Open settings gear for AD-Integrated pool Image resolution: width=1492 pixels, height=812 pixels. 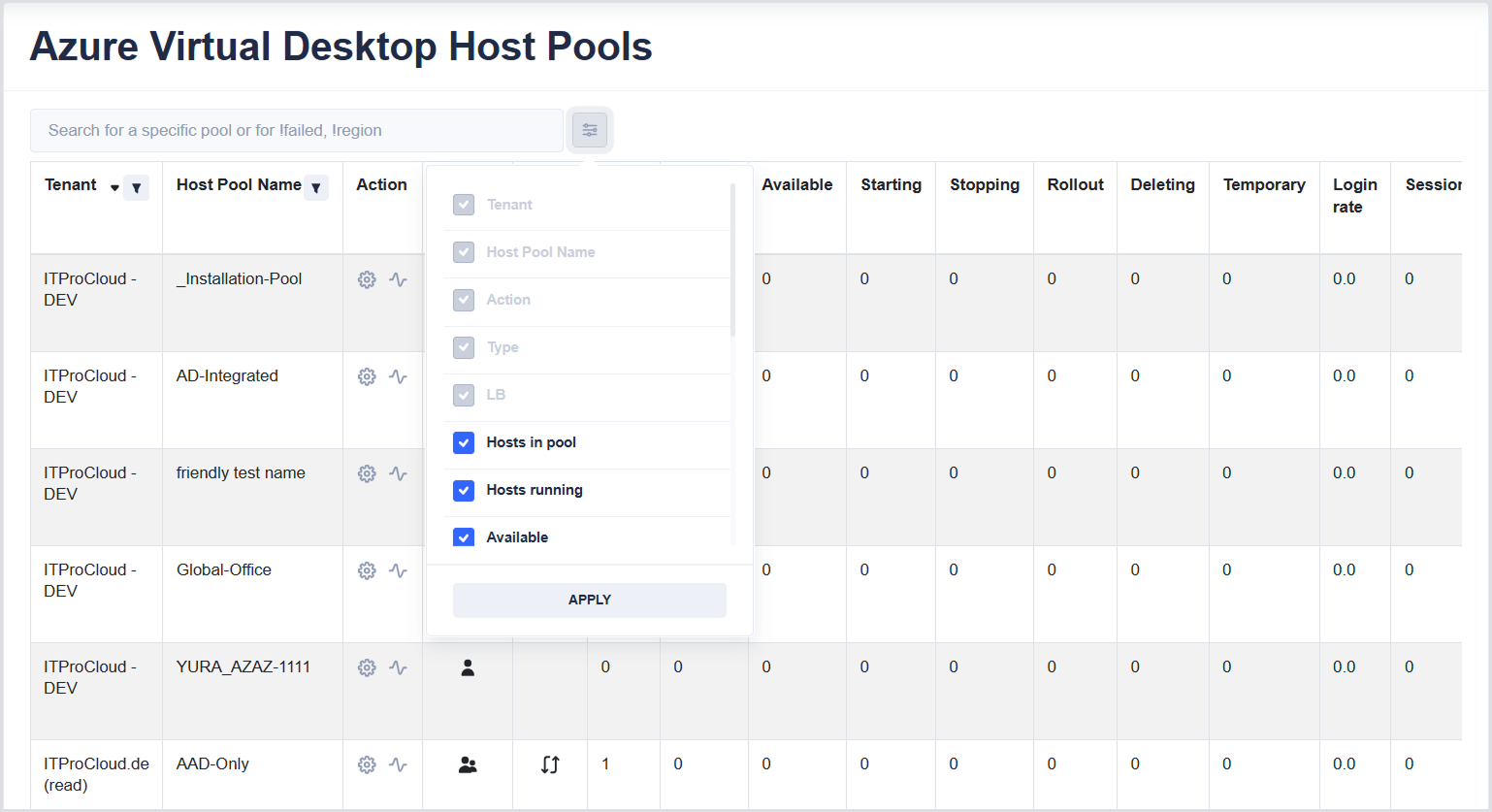[x=367, y=376]
